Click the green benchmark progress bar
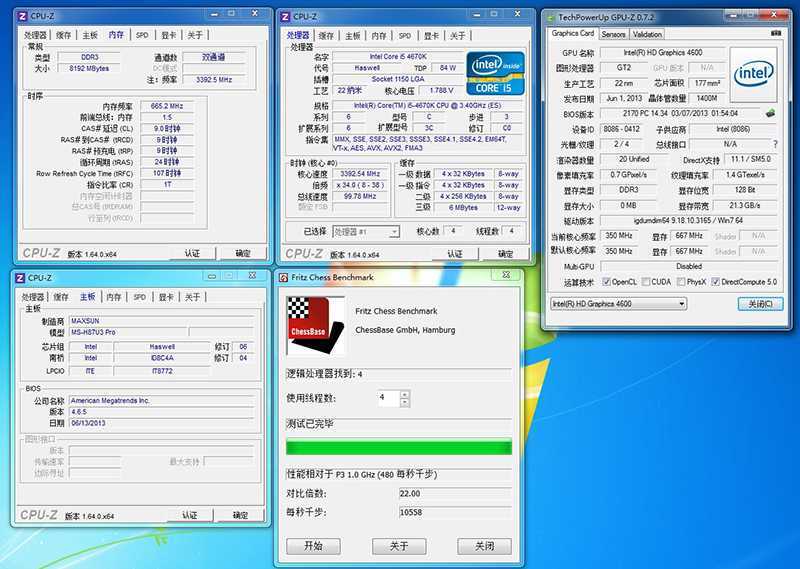 399,447
